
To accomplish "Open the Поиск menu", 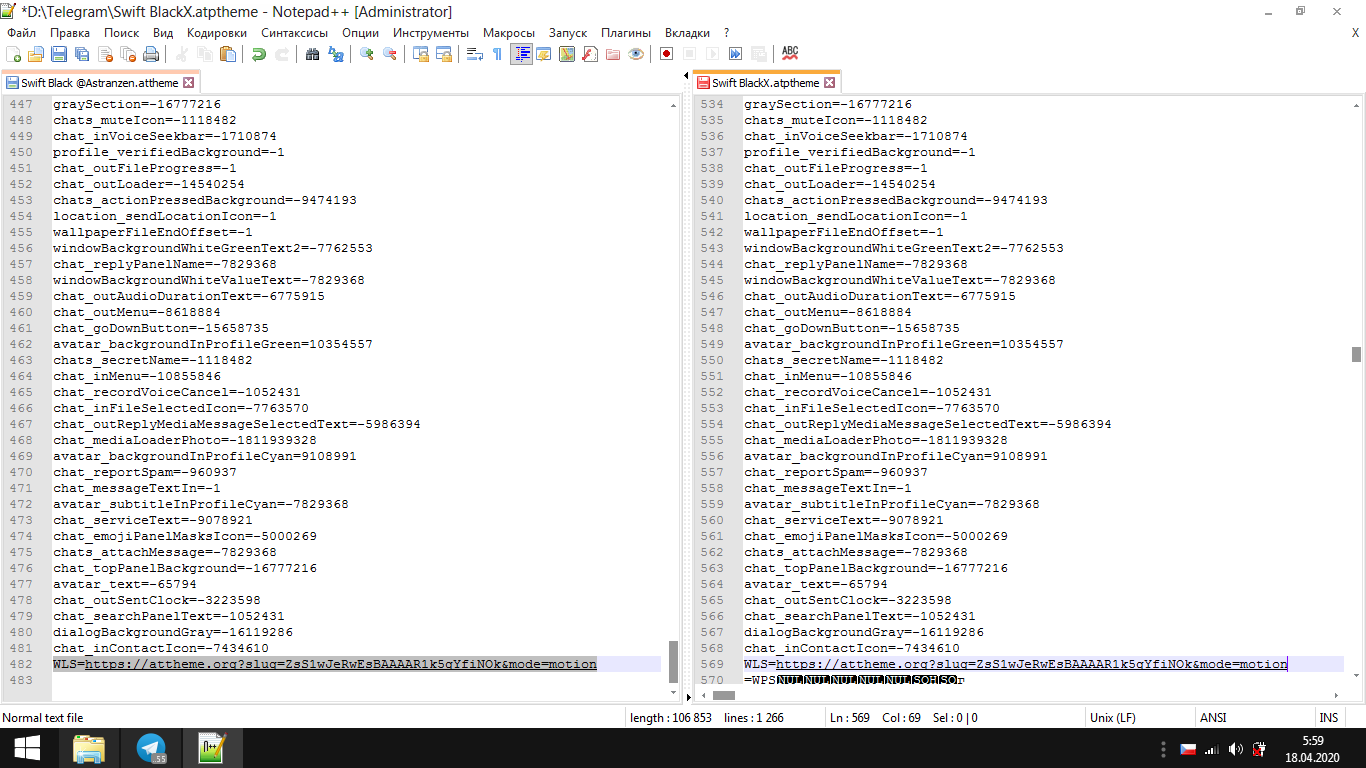I will coord(122,33).
